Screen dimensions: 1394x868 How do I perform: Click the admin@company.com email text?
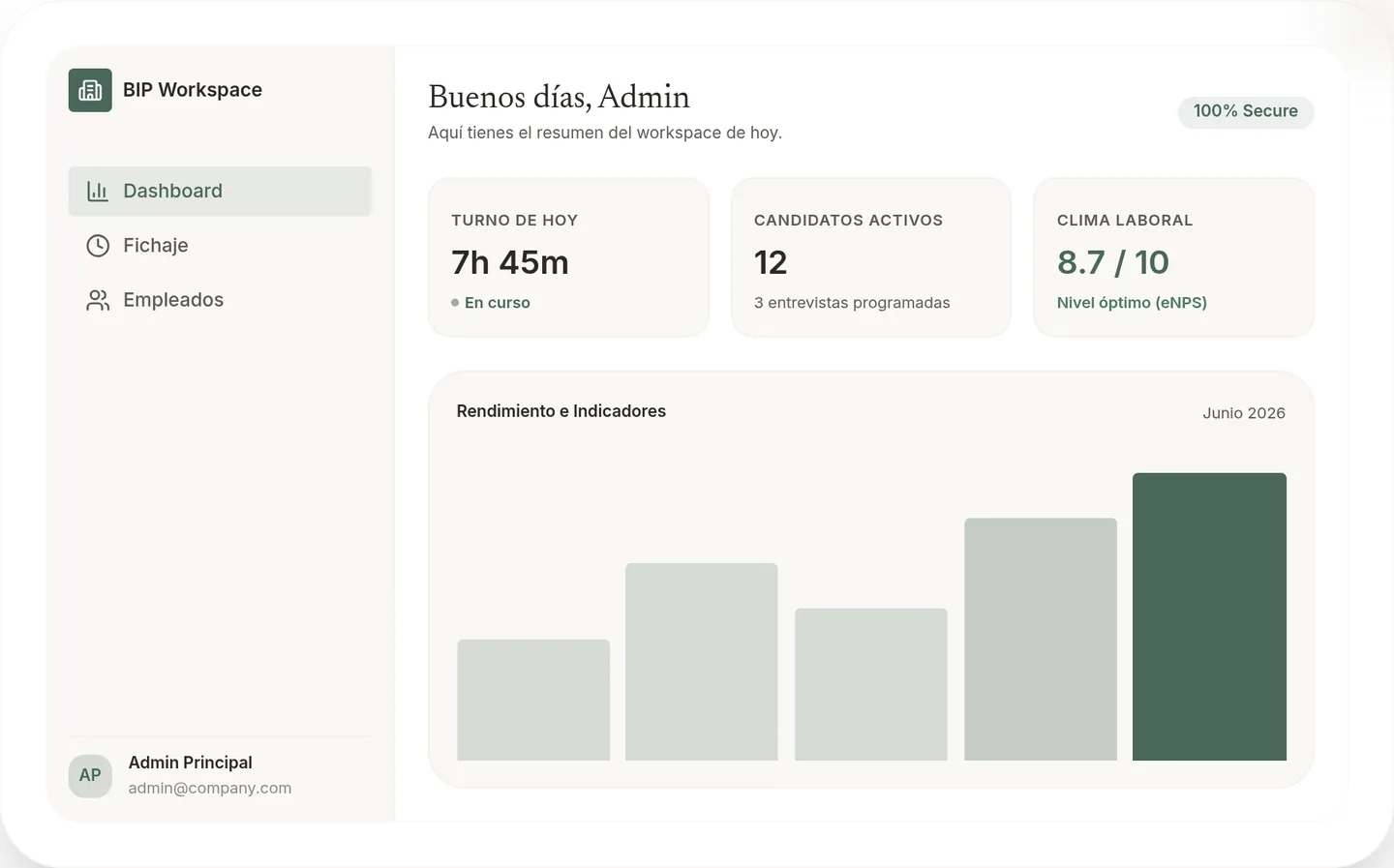(x=209, y=788)
